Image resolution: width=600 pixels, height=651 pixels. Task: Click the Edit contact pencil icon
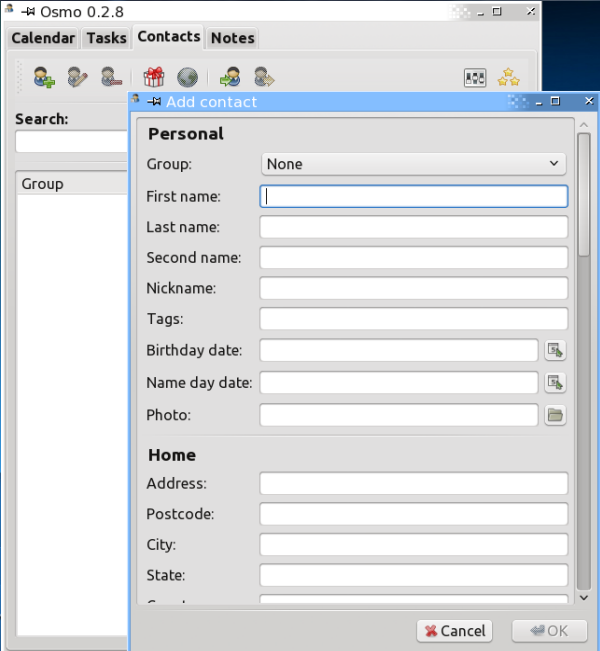tap(78, 77)
